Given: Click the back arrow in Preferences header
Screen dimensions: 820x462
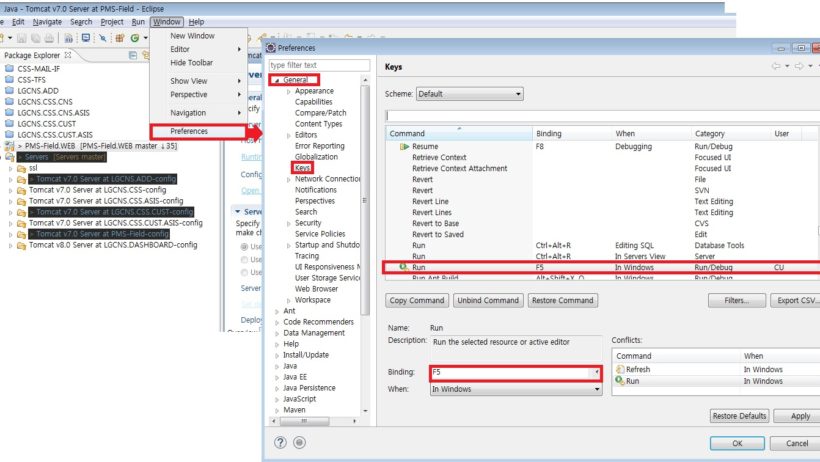Looking at the screenshot, I should (x=776, y=66).
